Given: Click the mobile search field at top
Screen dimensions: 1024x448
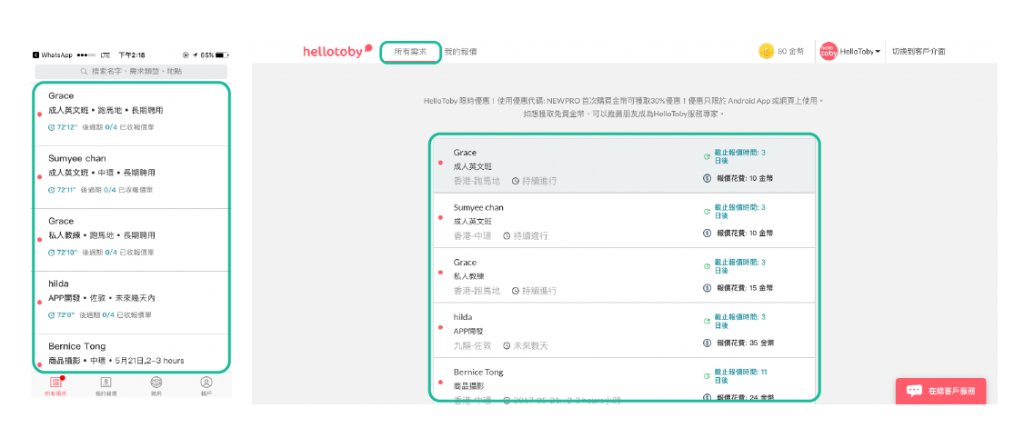Looking at the screenshot, I should point(131,72).
